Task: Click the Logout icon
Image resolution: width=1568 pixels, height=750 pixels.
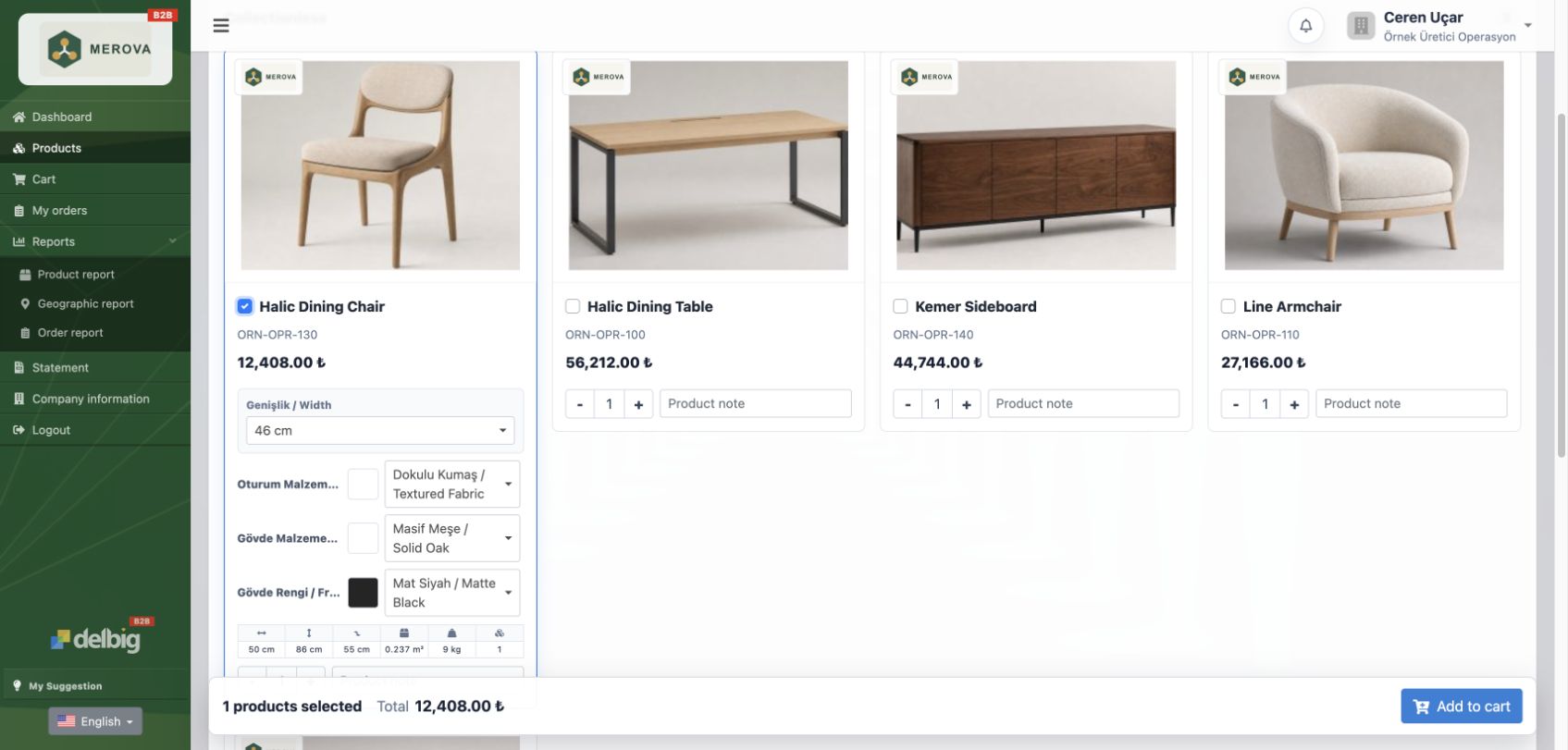Action: pos(19,430)
